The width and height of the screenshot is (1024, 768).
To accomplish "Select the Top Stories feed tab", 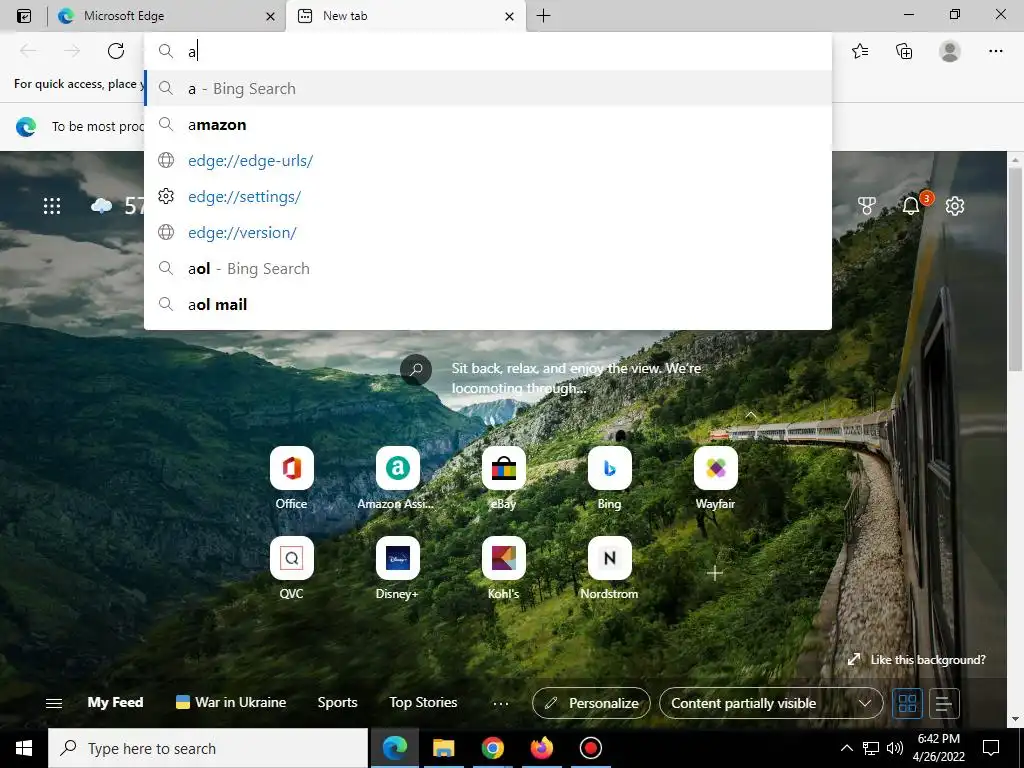I will (x=423, y=702).
